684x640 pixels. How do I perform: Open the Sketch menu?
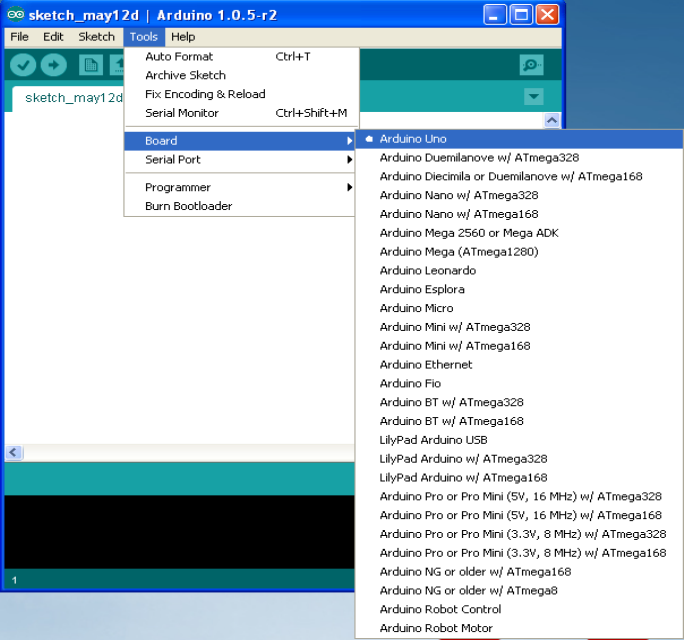click(96, 37)
